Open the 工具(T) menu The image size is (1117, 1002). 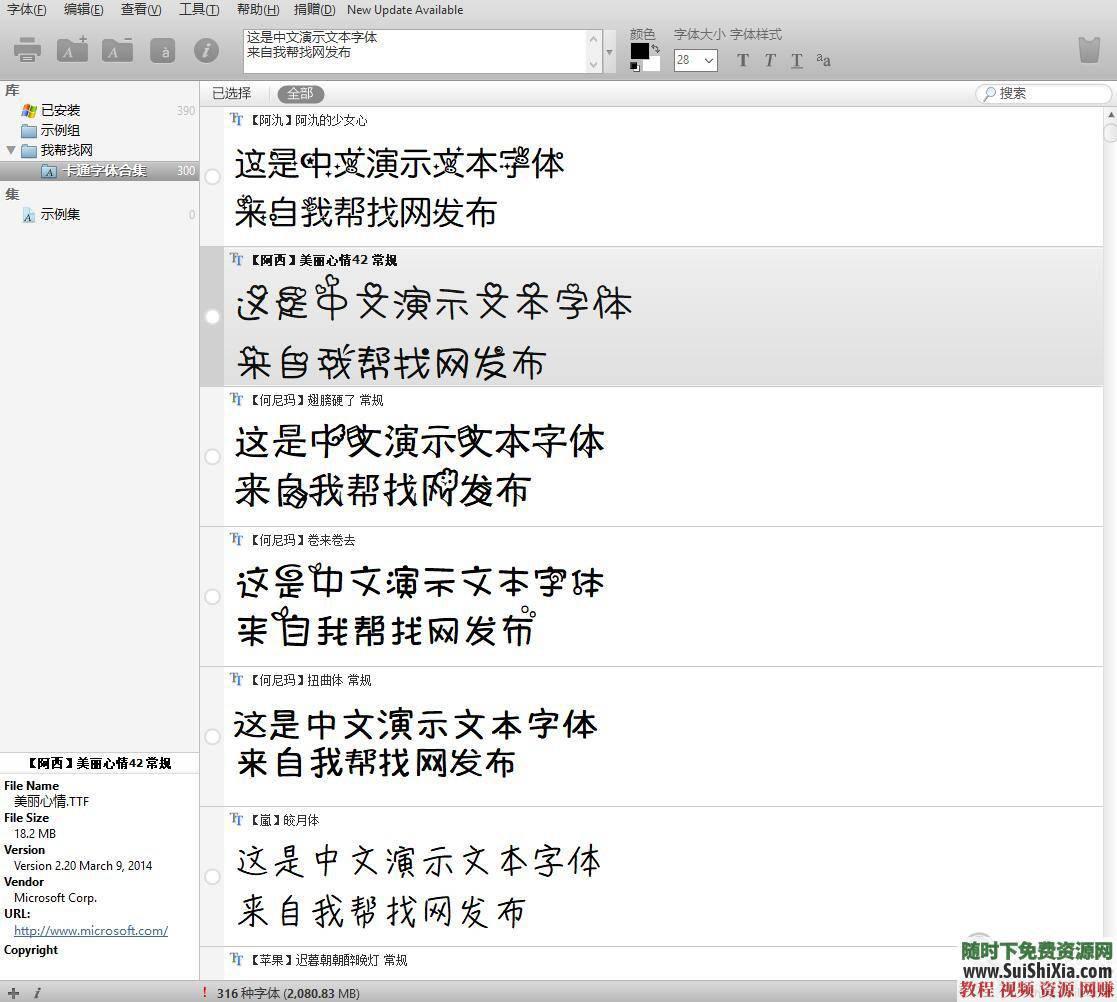196,10
